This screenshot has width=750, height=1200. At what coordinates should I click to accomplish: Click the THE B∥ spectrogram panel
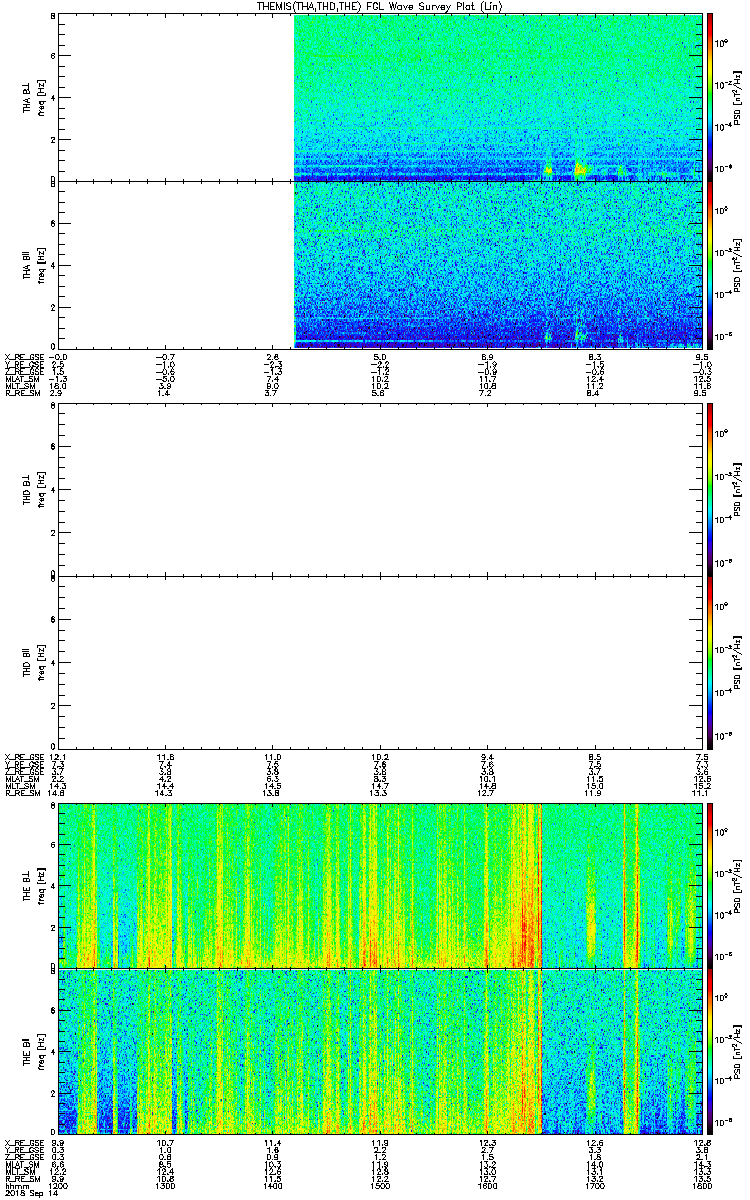[379, 1051]
